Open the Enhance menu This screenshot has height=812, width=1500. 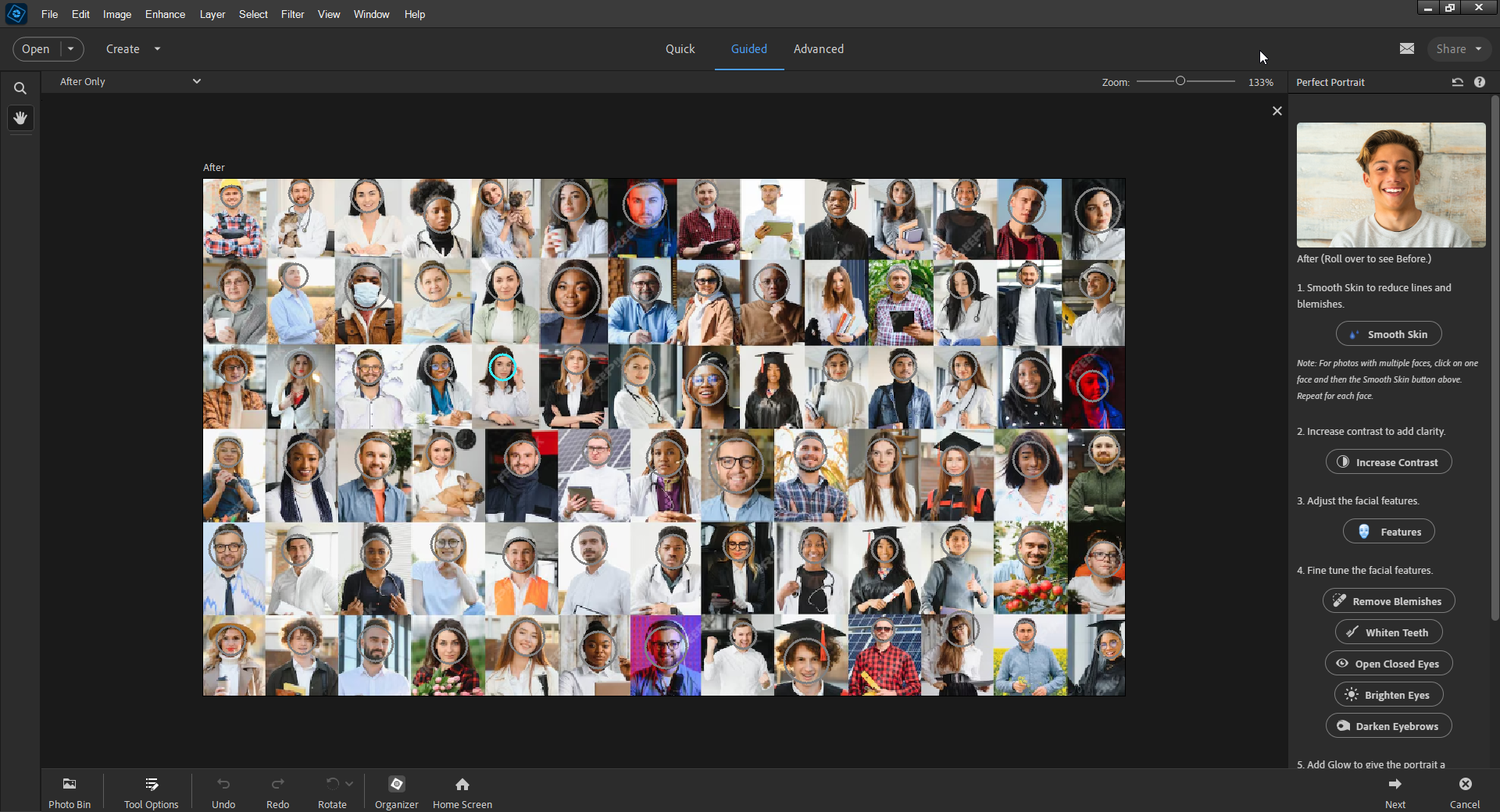point(164,14)
